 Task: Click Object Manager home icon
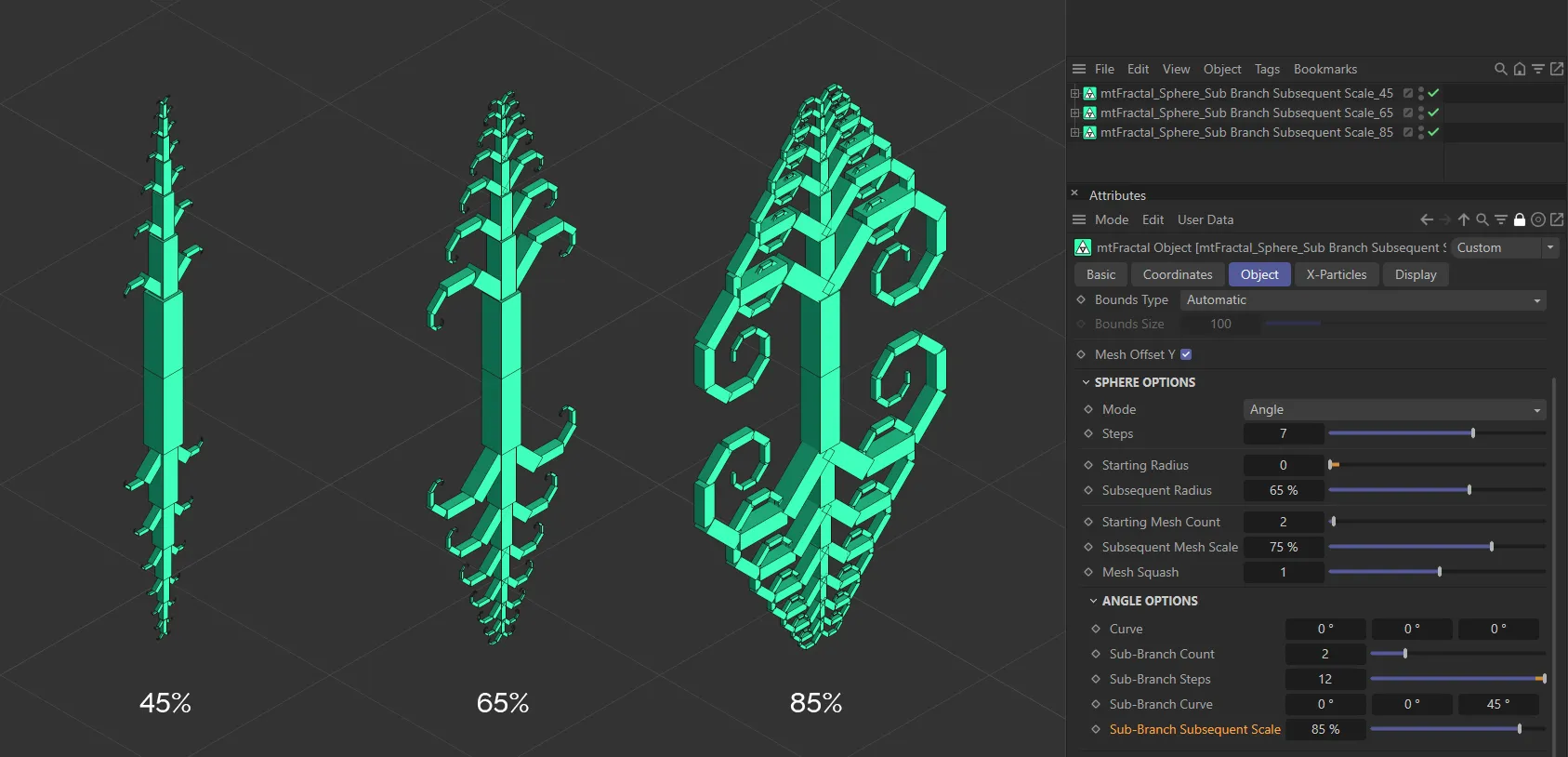click(x=1520, y=69)
